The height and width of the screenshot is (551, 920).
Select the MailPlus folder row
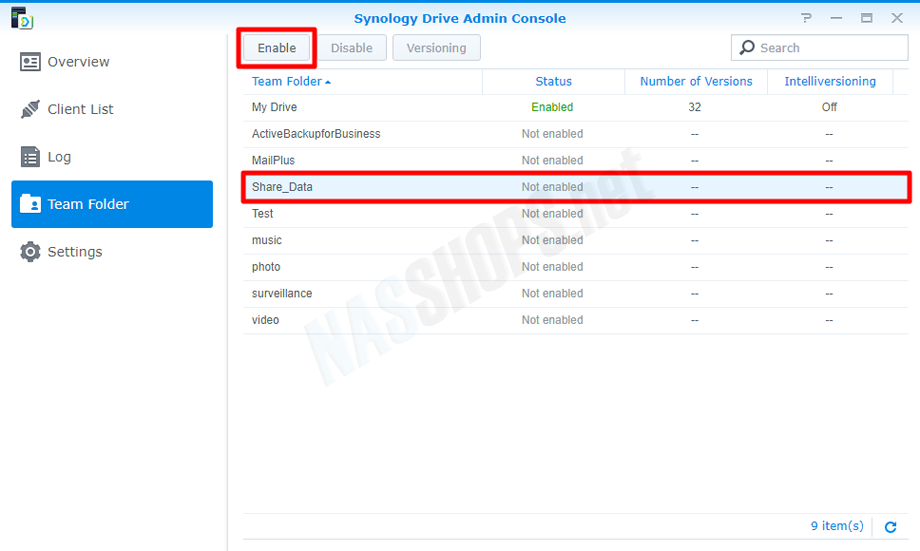coord(576,160)
